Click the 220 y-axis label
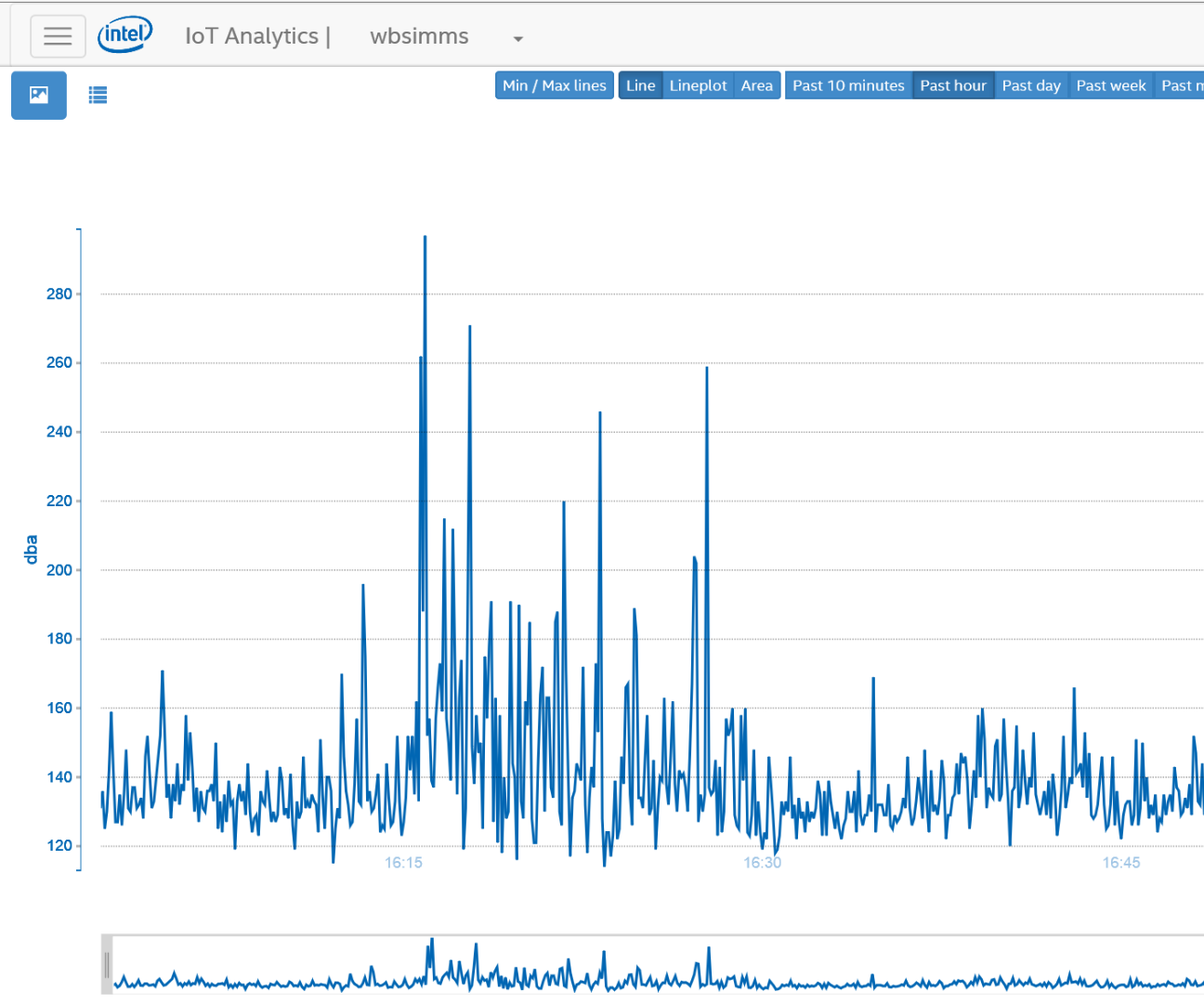Image resolution: width=1204 pixels, height=1003 pixels. (59, 501)
